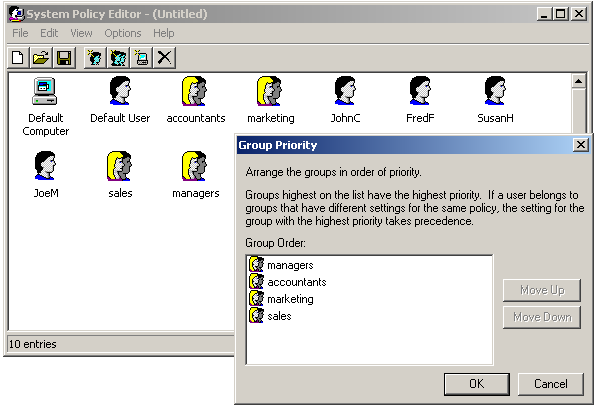Click the scrollbar up arrow in the main window
597x407 pixels.
pos(578,81)
